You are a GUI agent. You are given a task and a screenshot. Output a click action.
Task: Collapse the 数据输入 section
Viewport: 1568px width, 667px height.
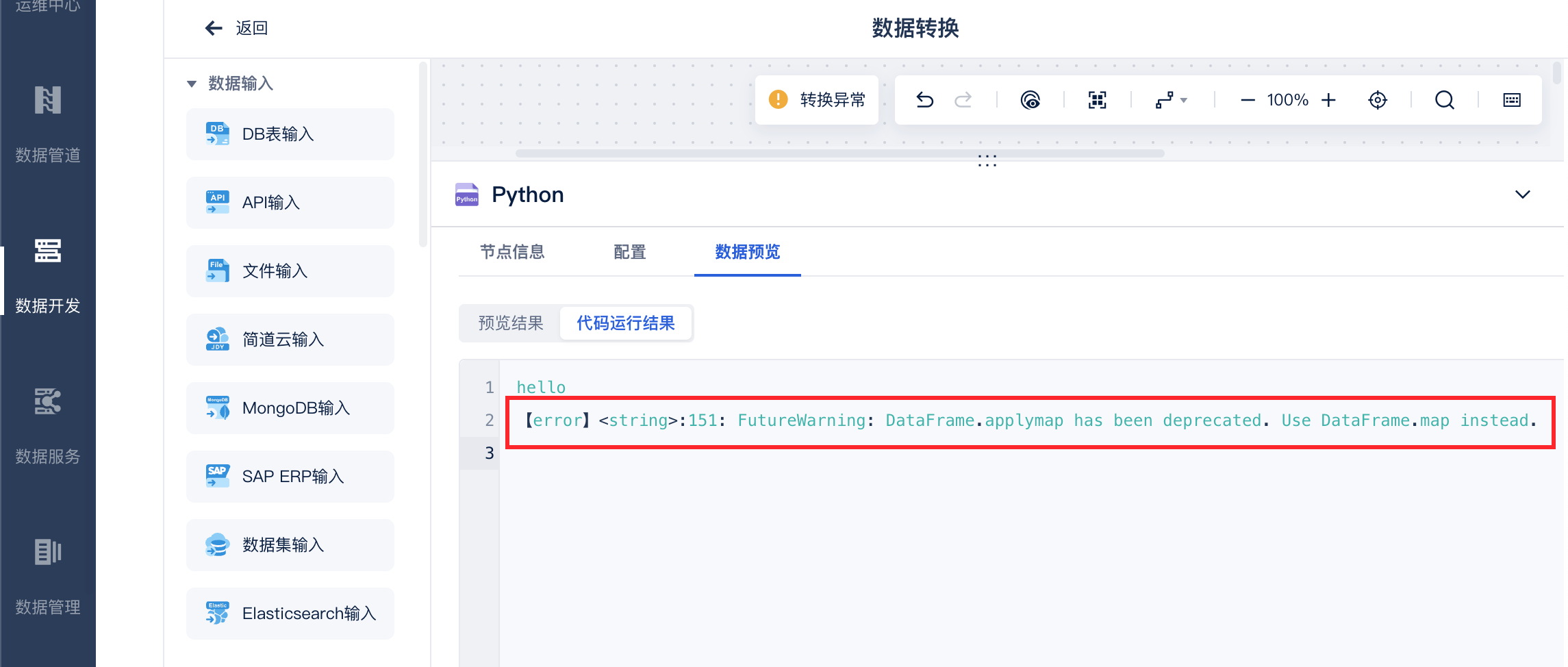(192, 83)
